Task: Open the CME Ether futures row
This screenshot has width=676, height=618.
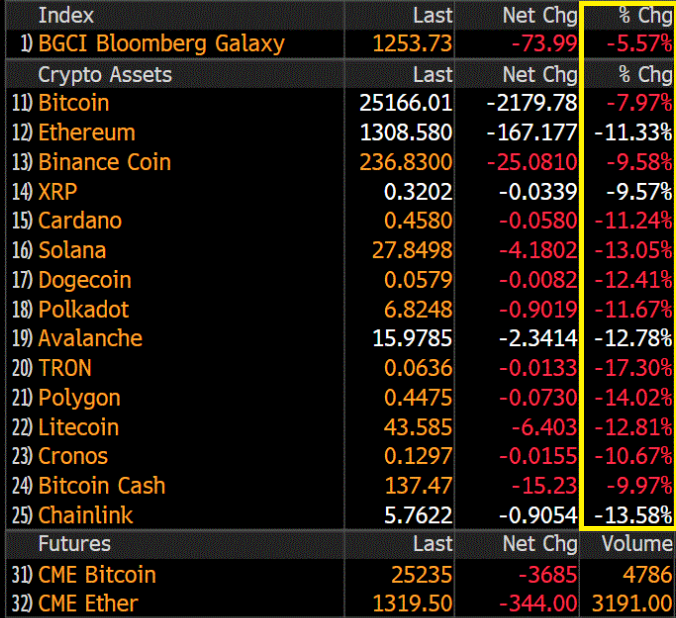Action: point(339,604)
